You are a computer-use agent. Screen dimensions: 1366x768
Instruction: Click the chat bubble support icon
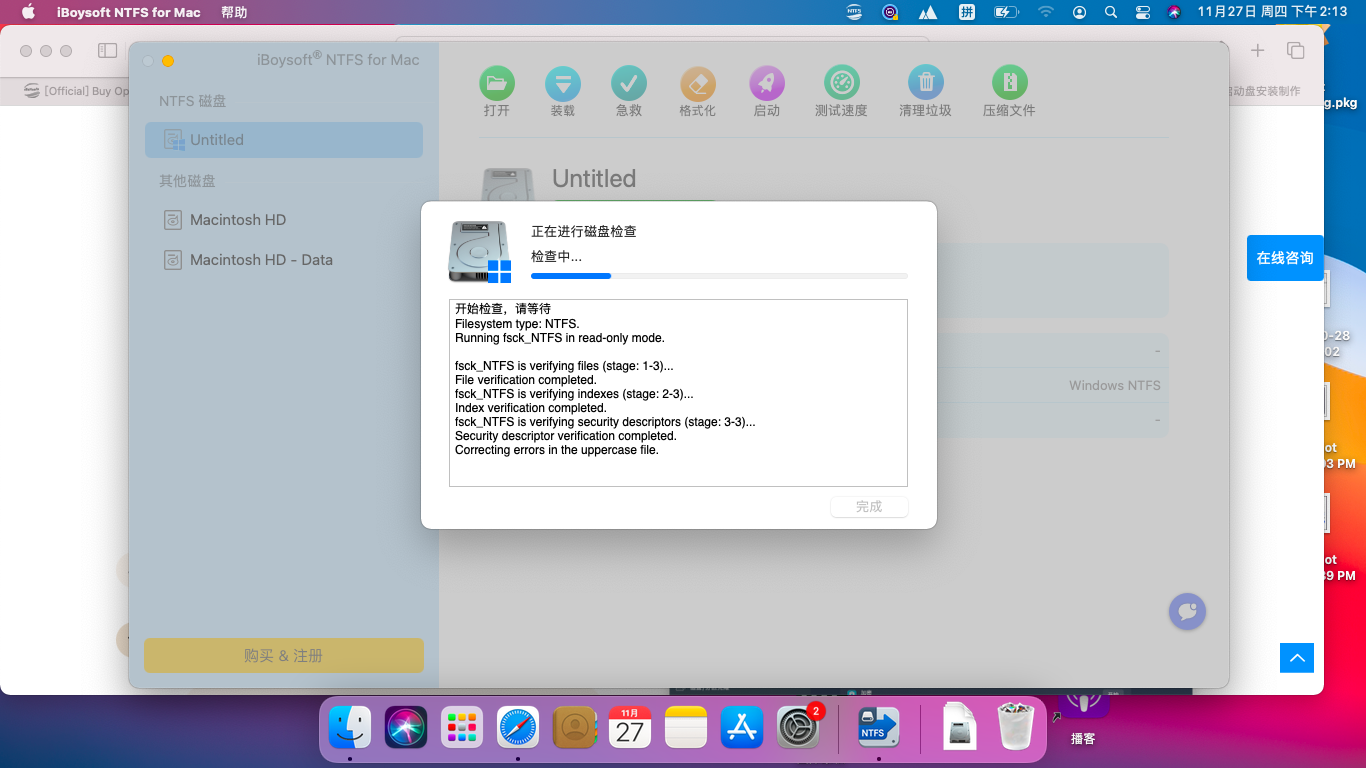click(x=1187, y=611)
